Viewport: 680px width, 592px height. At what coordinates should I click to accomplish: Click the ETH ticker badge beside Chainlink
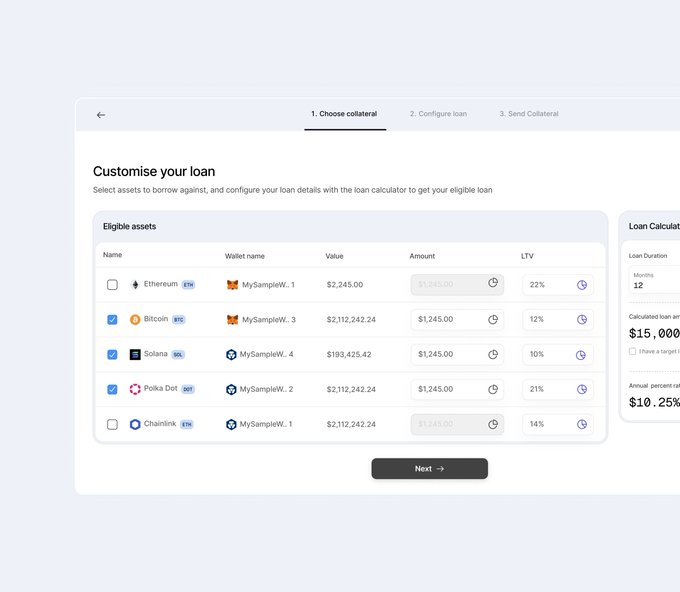pos(187,424)
